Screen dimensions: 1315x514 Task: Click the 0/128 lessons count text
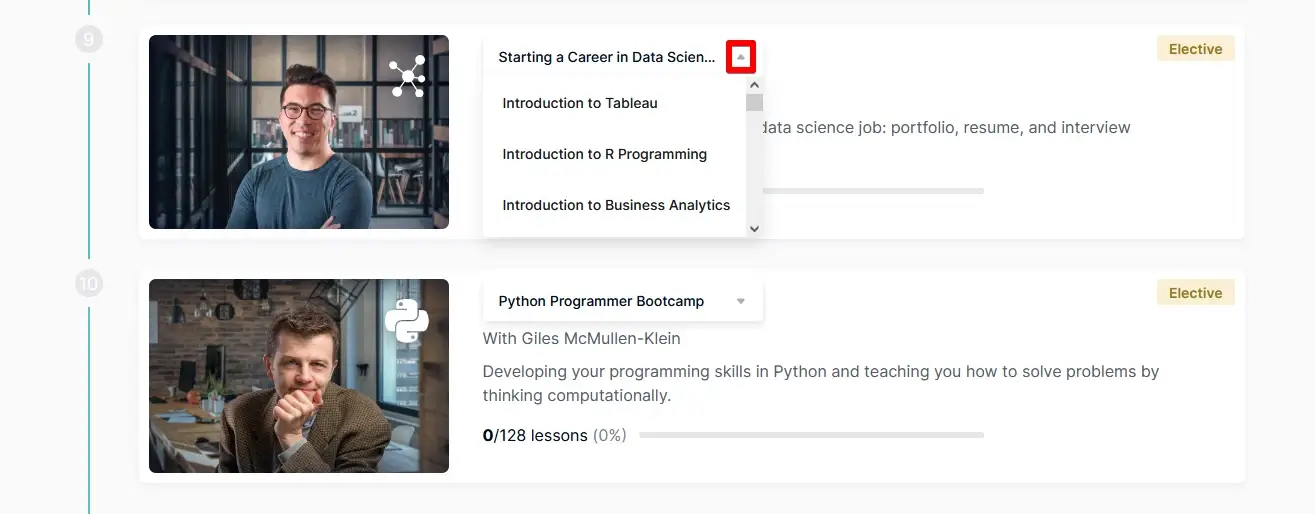pyautogui.click(x=535, y=435)
